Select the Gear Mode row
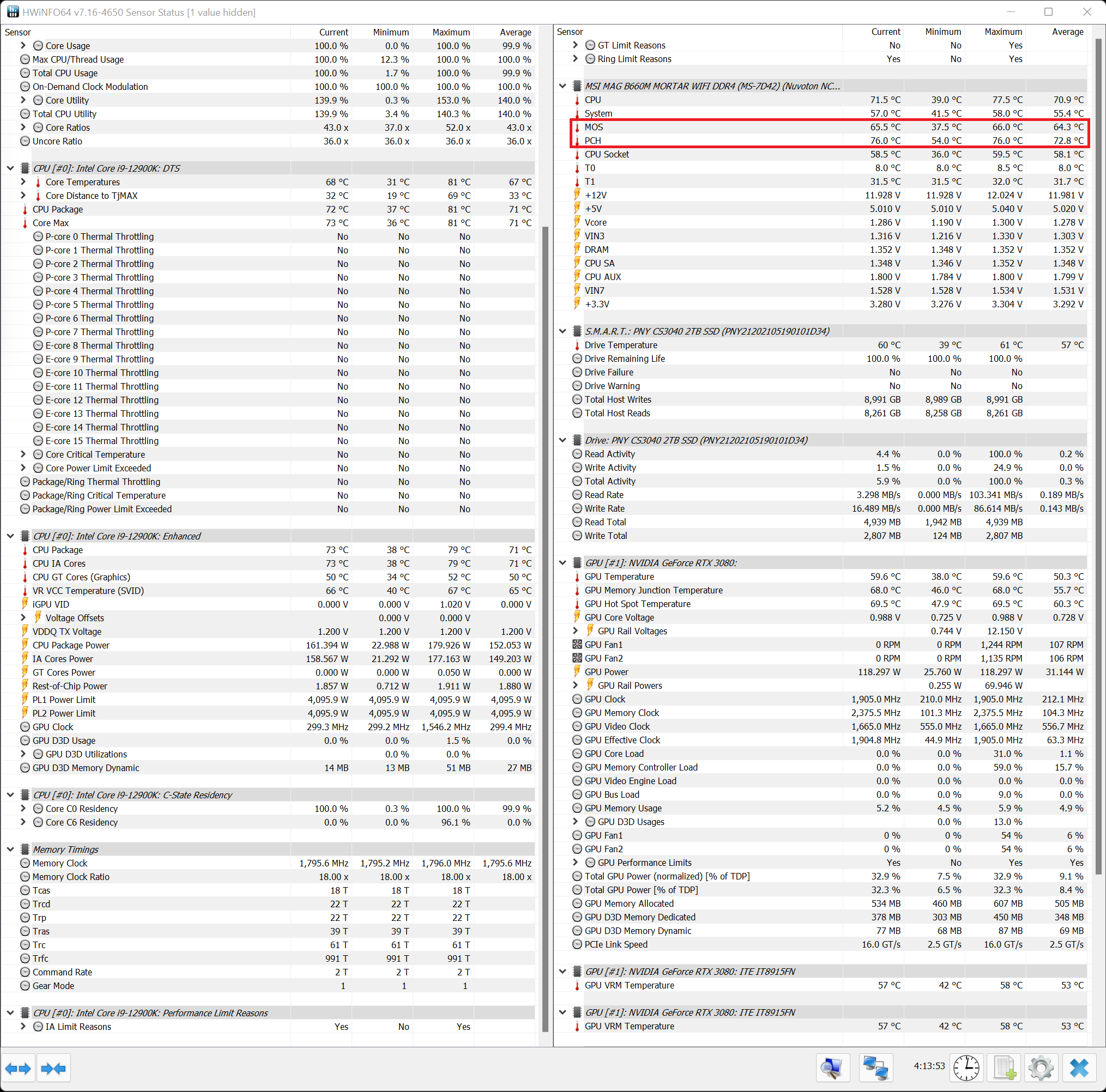The image size is (1106, 1092). click(x=268, y=986)
